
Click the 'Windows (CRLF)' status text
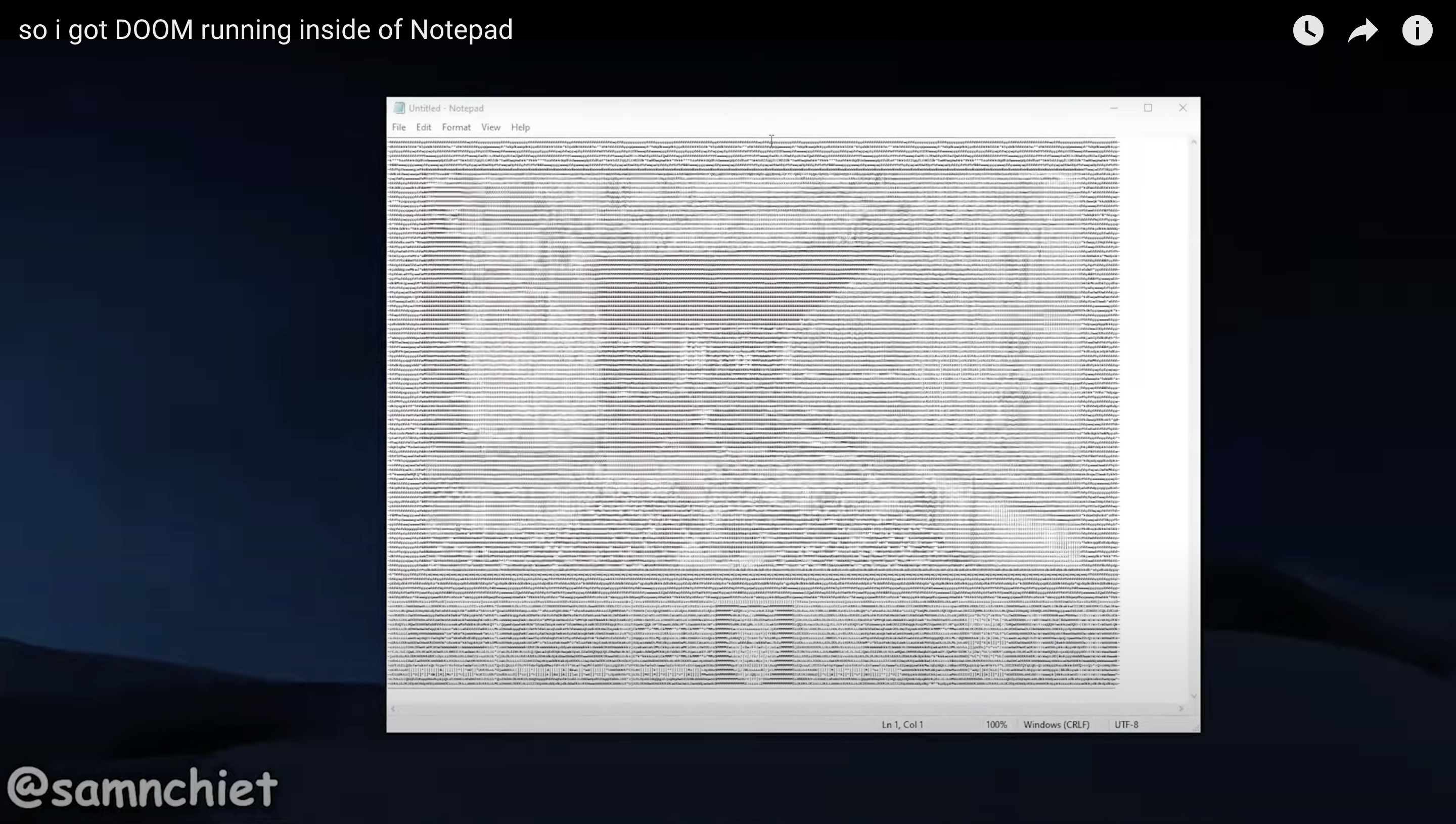[x=1056, y=724]
